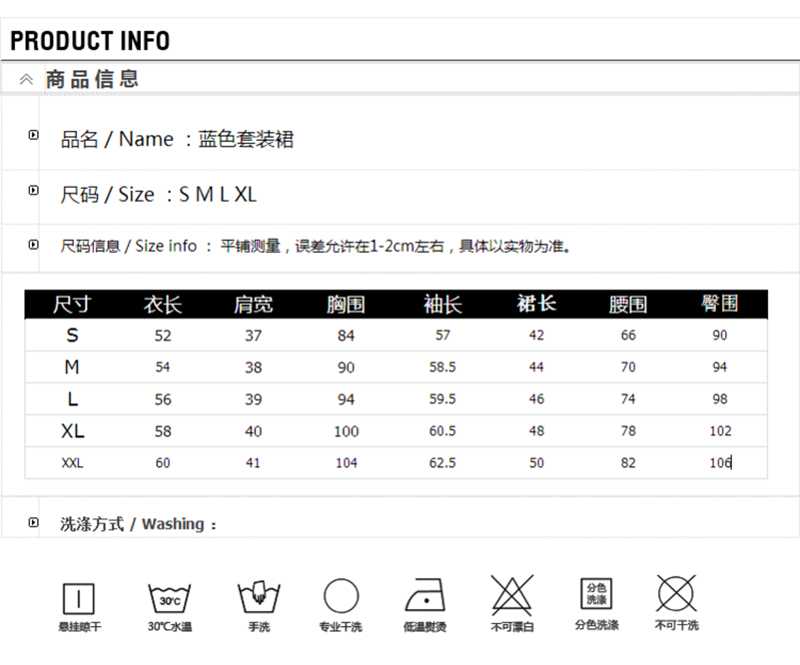Click the 专业干洗 caption

340,626
